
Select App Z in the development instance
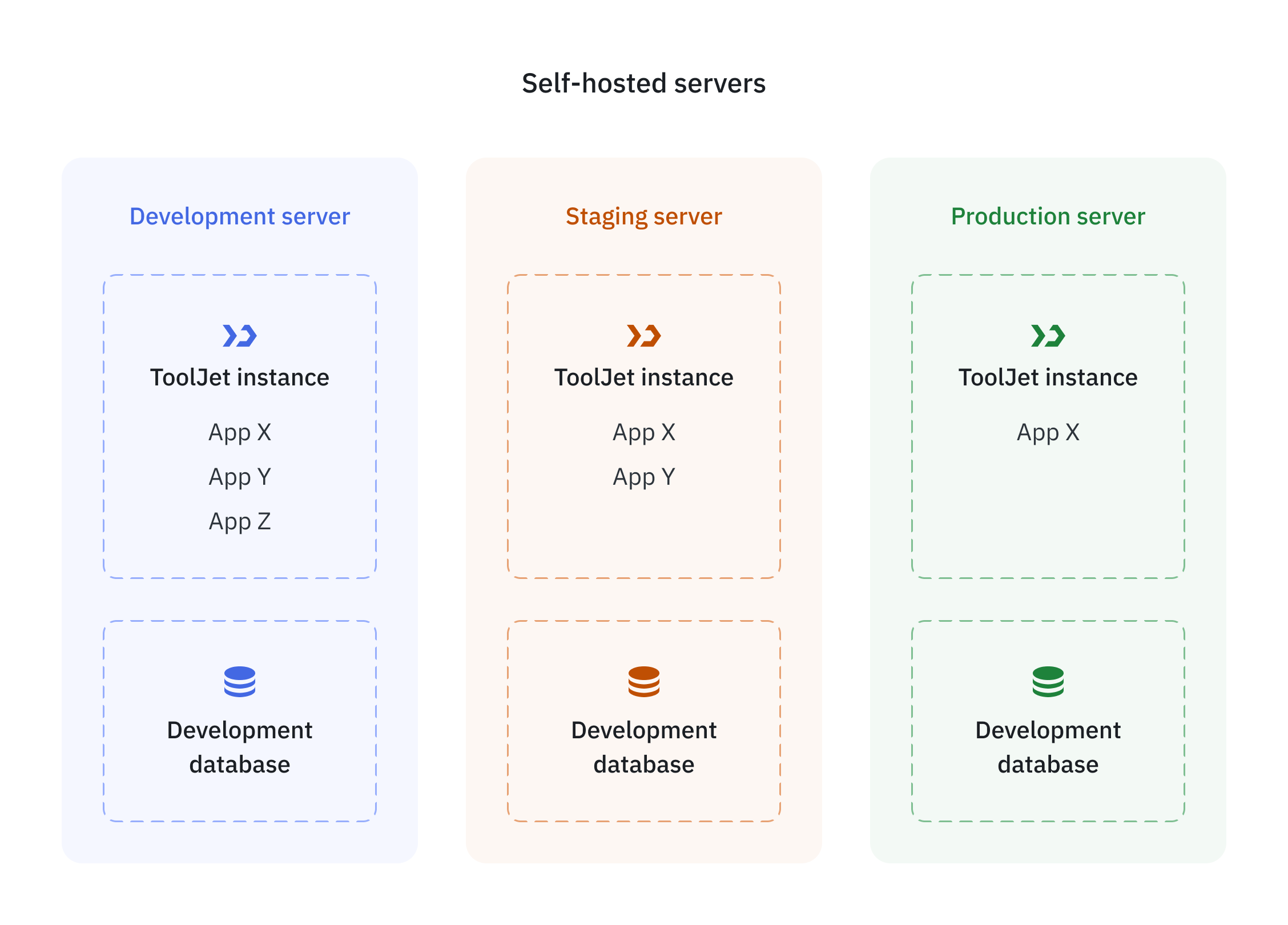coord(240,521)
